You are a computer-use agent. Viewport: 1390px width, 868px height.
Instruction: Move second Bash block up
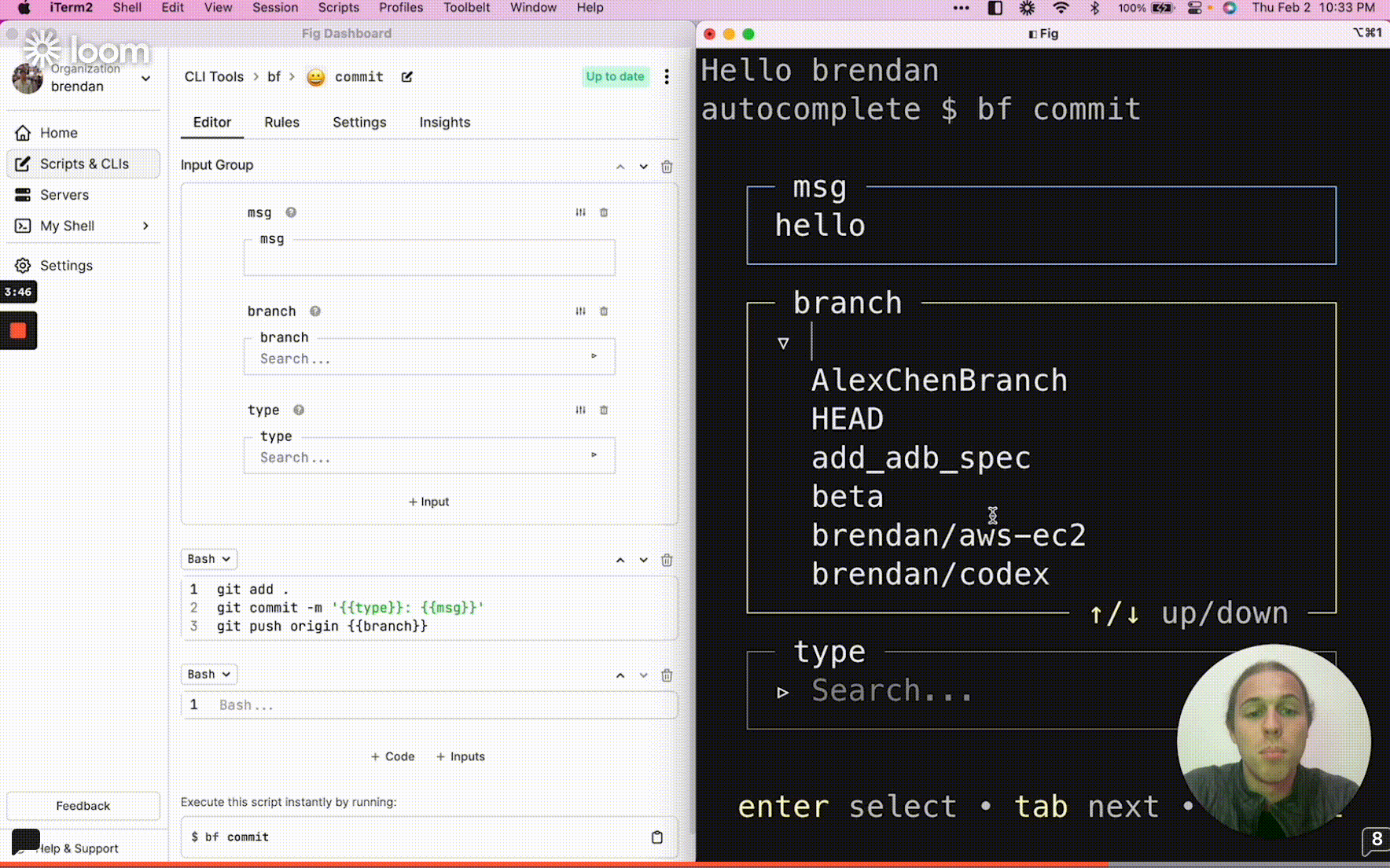point(620,675)
